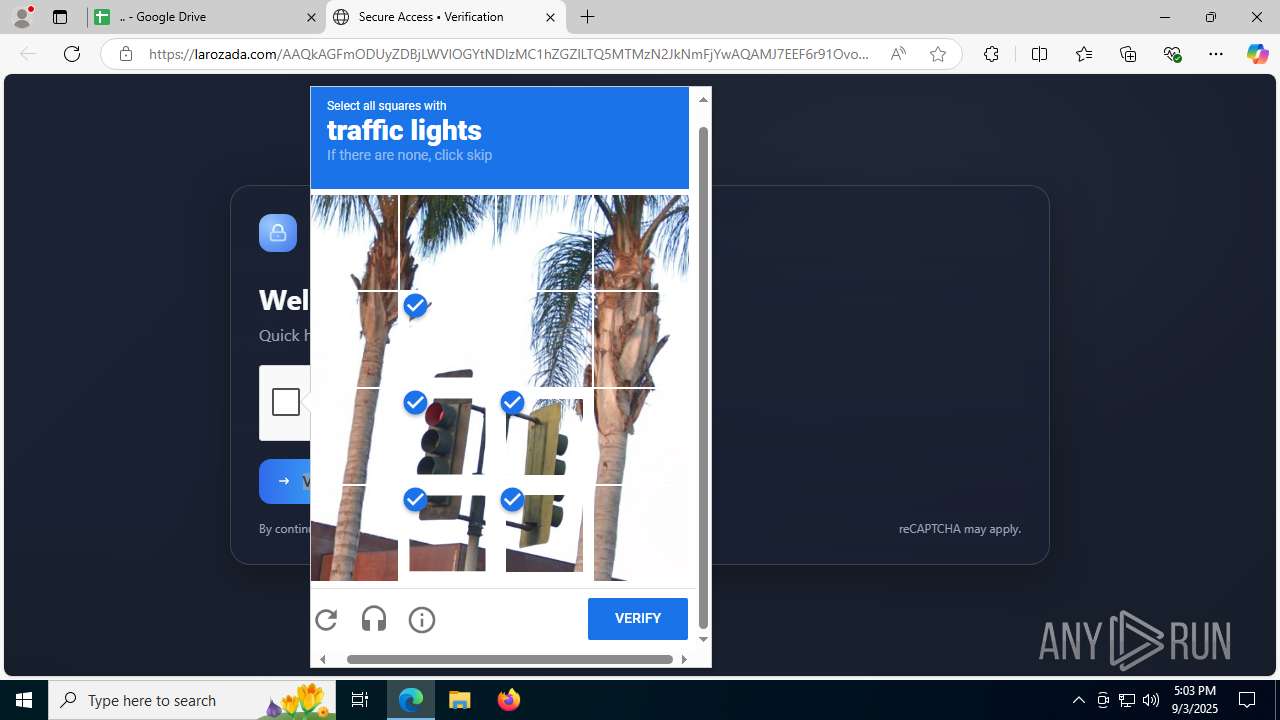The height and width of the screenshot is (720, 1280).
Task: Open File Explorer from the taskbar
Action: point(460,700)
